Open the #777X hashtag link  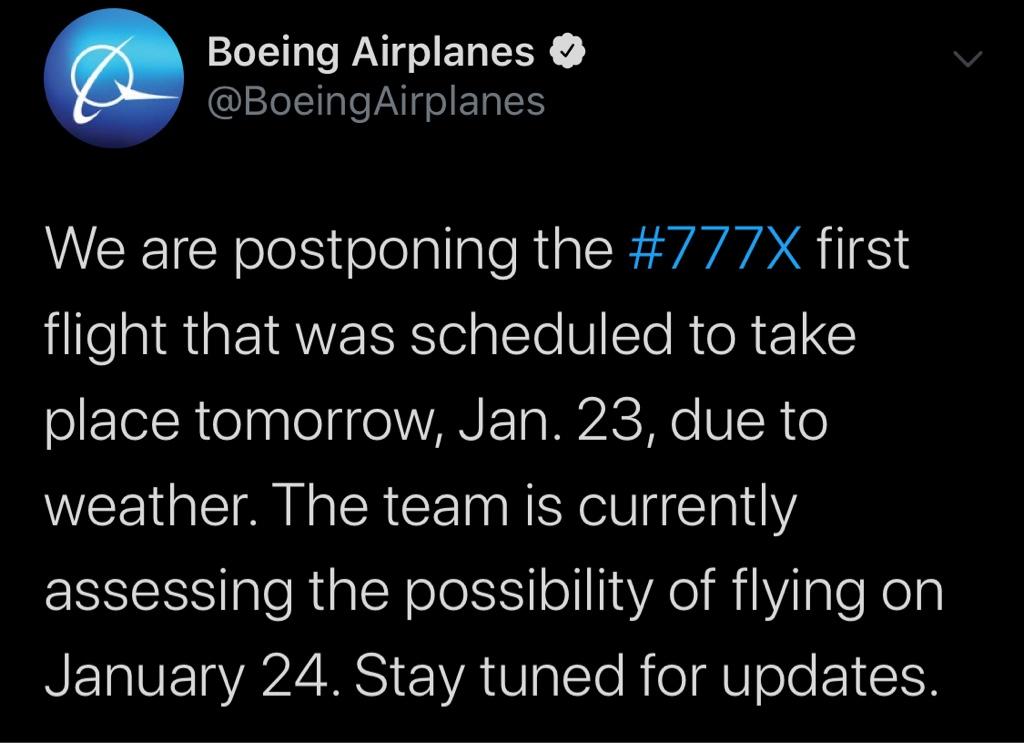pyautogui.click(x=714, y=249)
